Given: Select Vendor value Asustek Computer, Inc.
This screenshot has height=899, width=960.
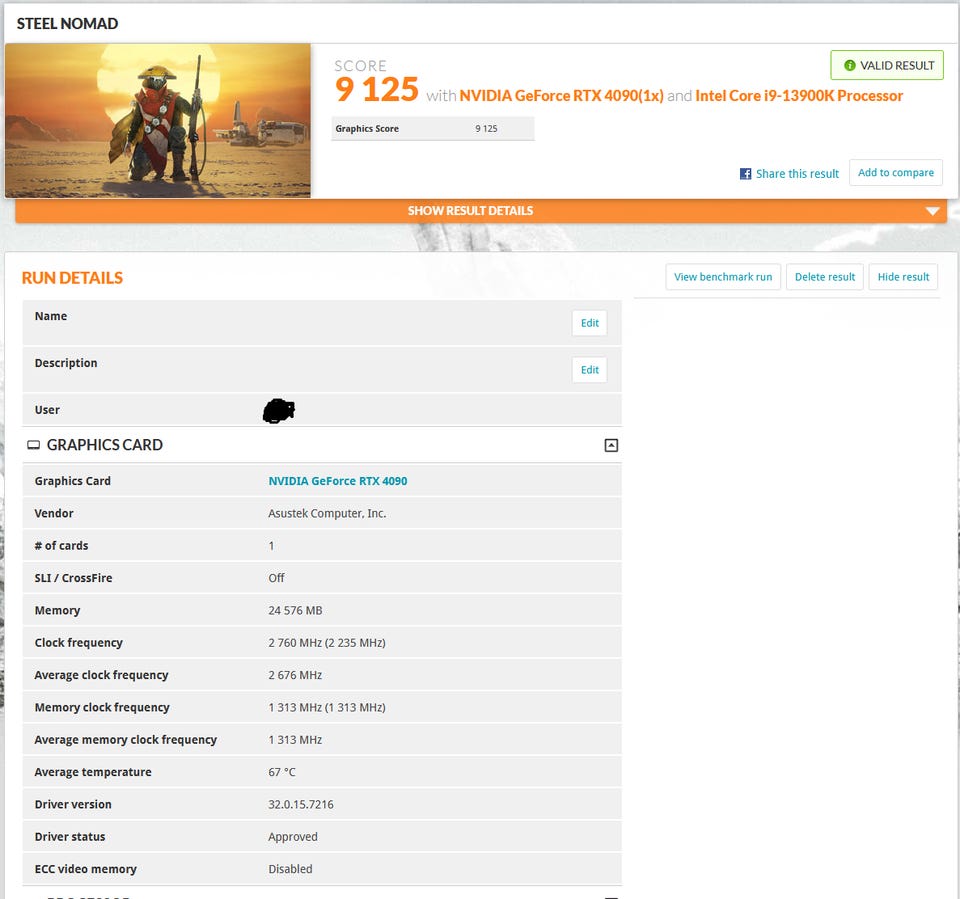Looking at the screenshot, I should tap(327, 514).
